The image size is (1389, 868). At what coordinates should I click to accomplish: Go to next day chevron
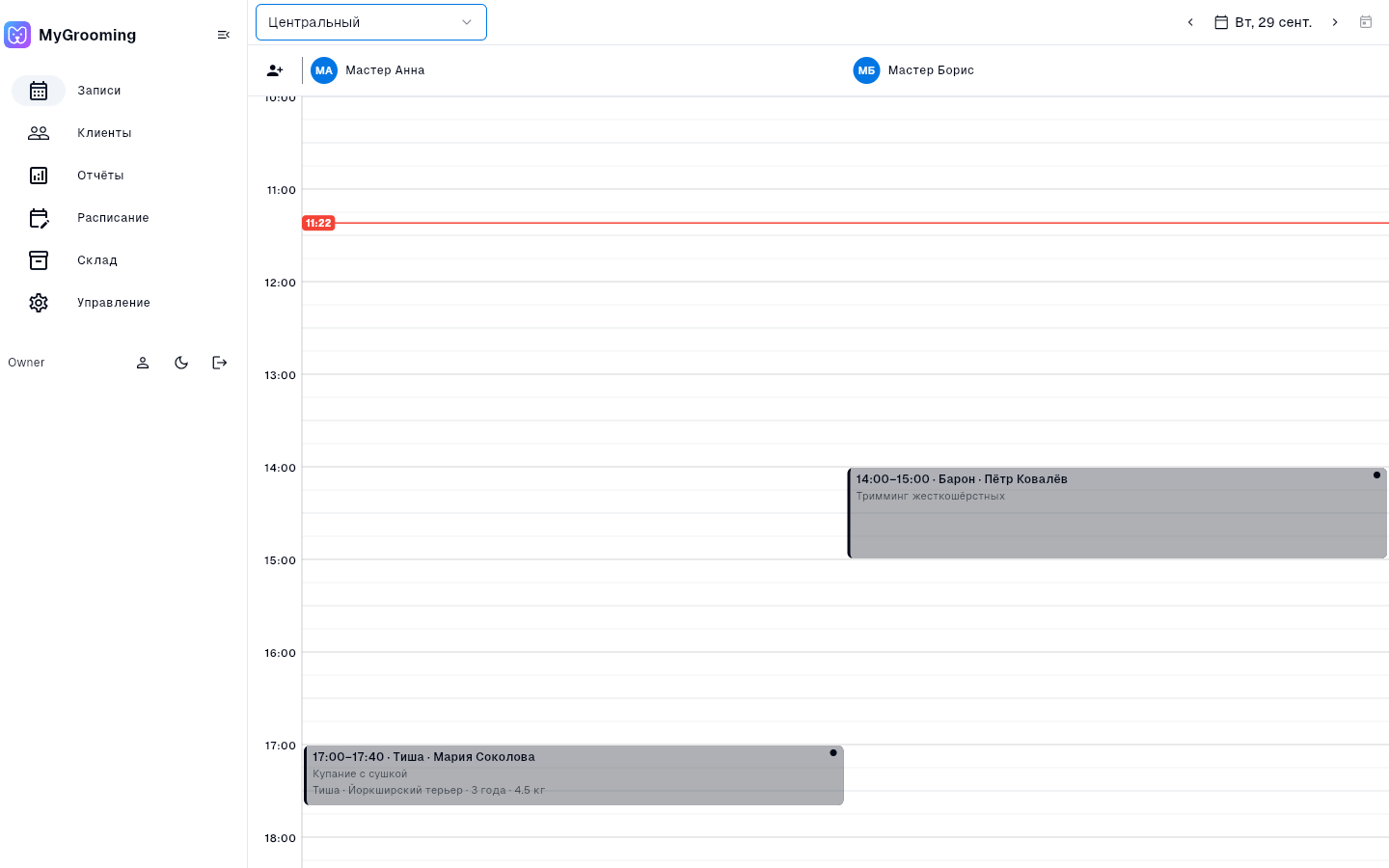pyautogui.click(x=1335, y=22)
